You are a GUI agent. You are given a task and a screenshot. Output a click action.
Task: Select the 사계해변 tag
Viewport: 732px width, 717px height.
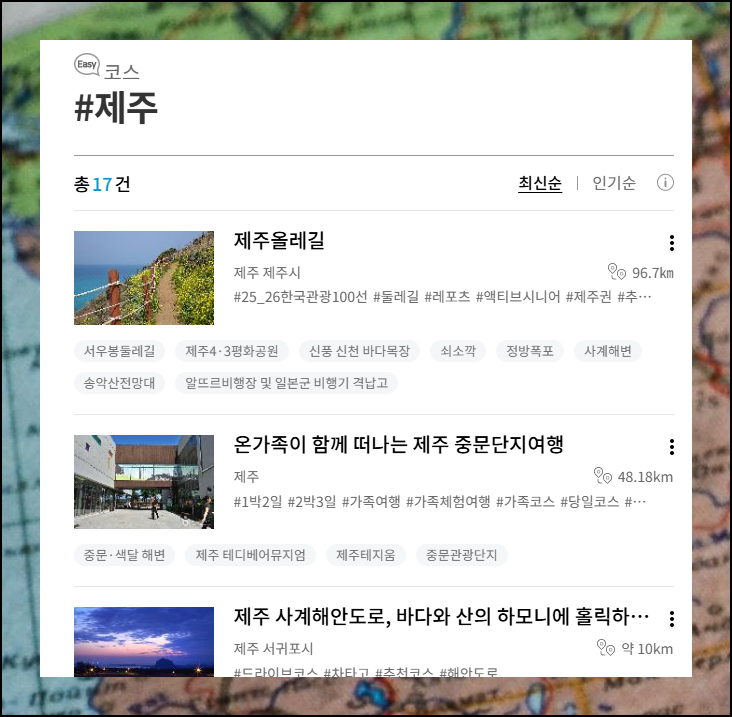point(607,351)
